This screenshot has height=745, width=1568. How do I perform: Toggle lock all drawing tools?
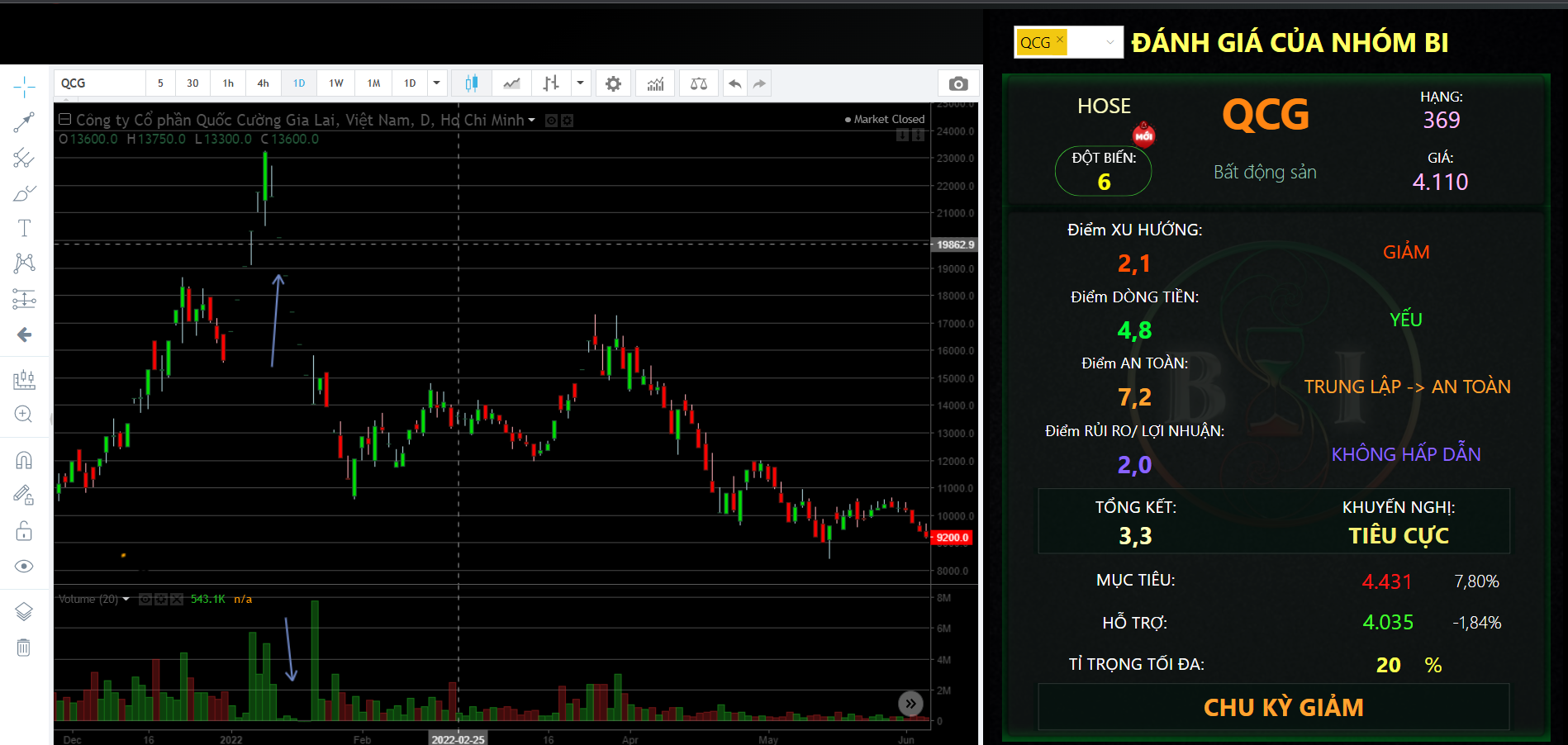click(24, 530)
